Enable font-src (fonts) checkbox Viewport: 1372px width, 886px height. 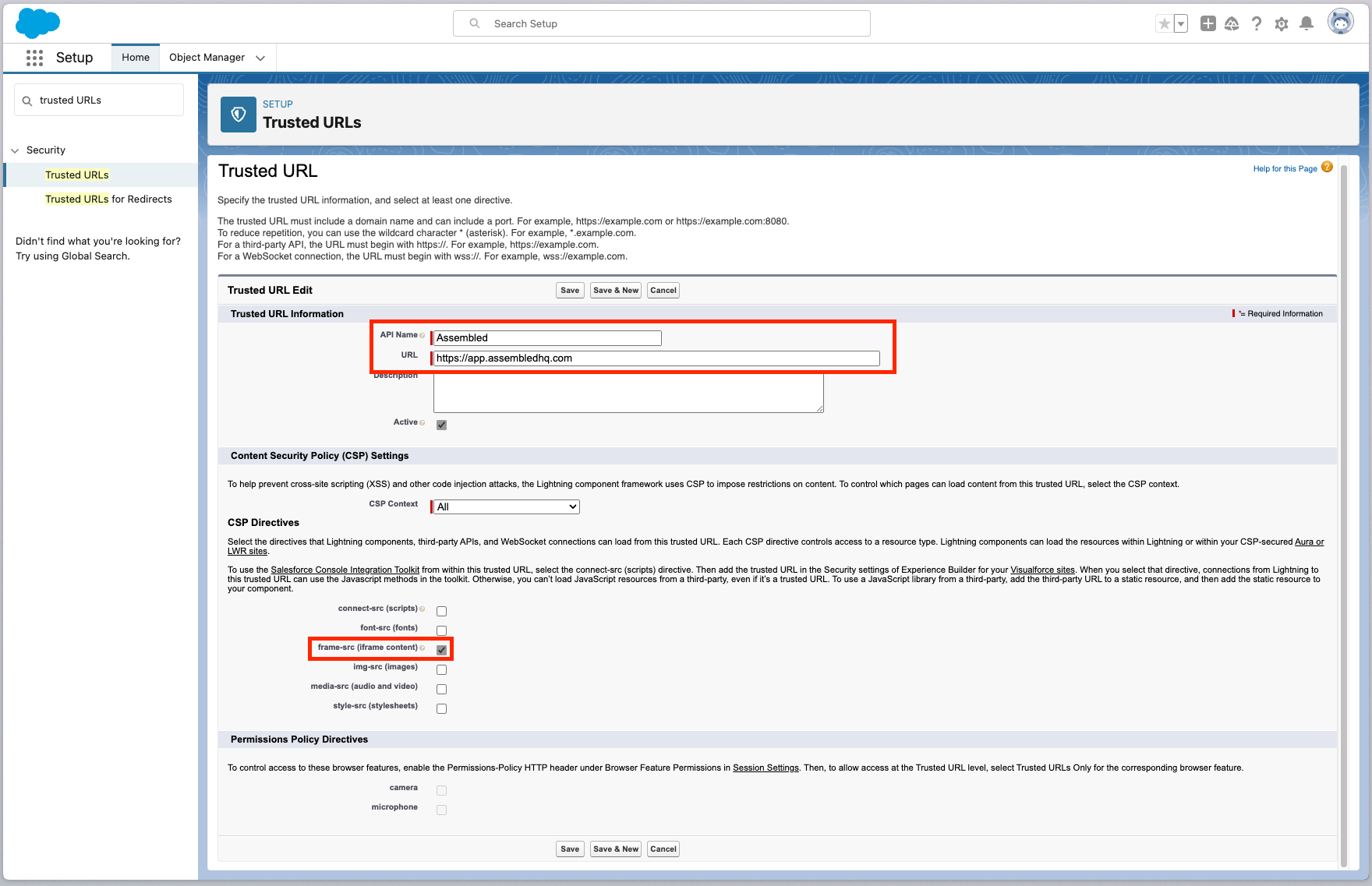[441, 630]
